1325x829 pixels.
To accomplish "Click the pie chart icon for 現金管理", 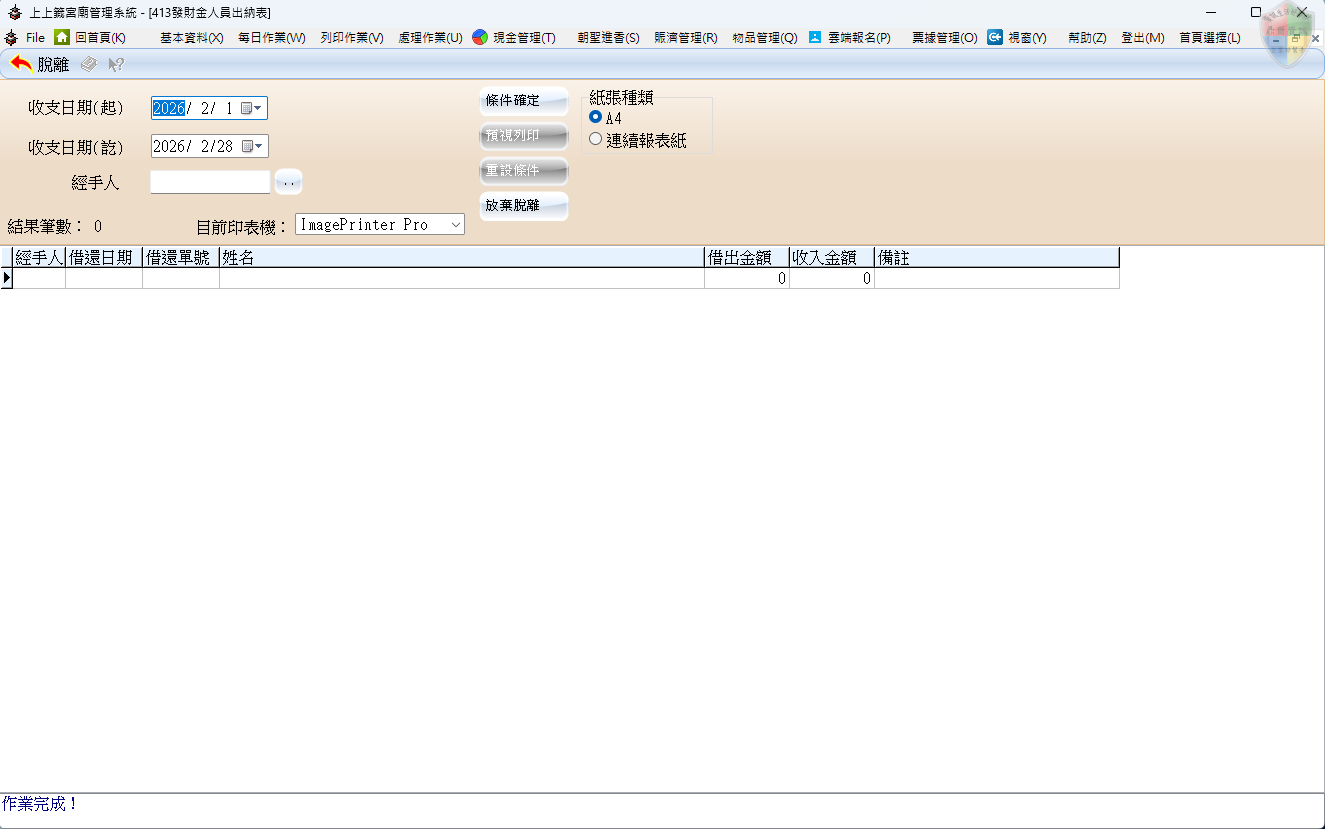I will [480, 37].
